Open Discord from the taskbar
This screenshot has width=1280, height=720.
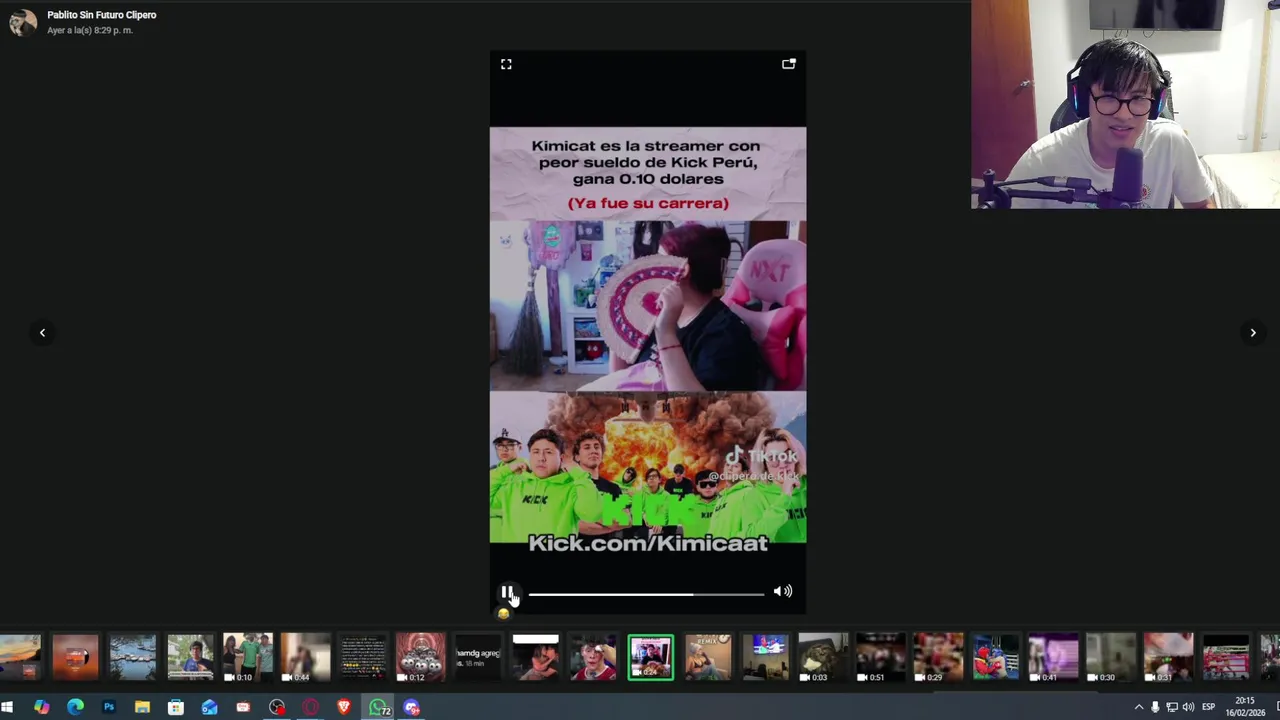coord(412,707)
